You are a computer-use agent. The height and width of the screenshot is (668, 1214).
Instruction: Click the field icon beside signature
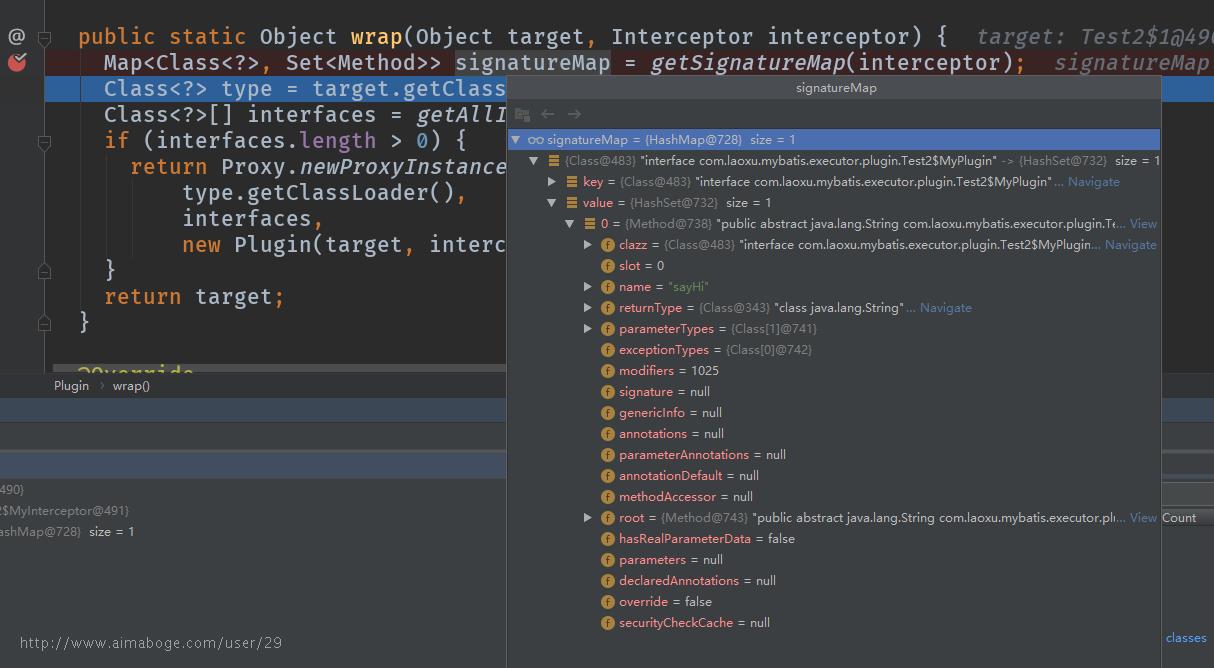[608, 392]
